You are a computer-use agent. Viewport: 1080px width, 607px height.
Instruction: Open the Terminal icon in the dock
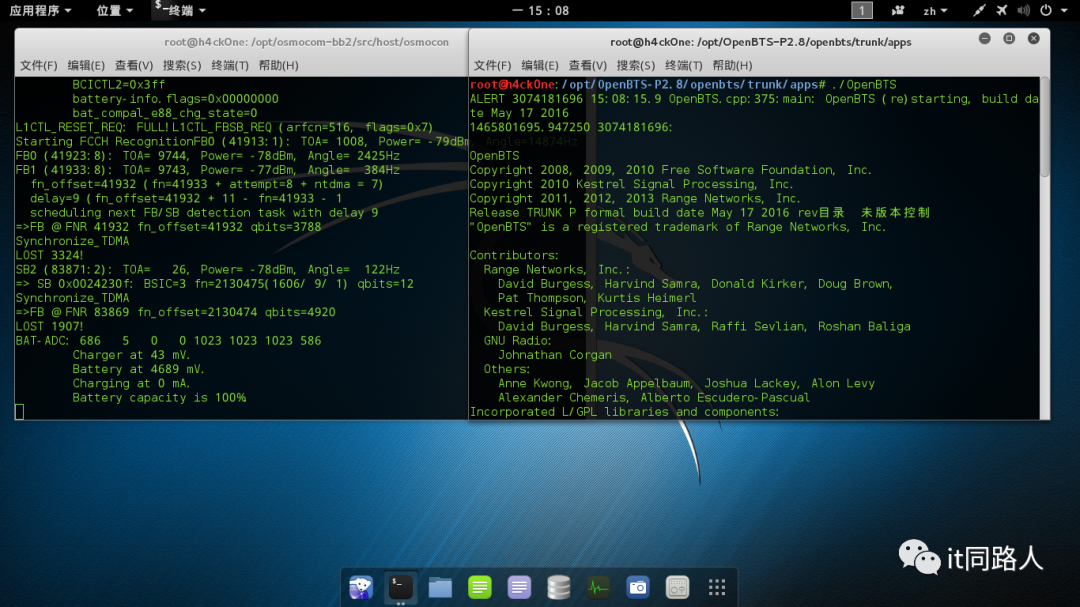[400, 587]
